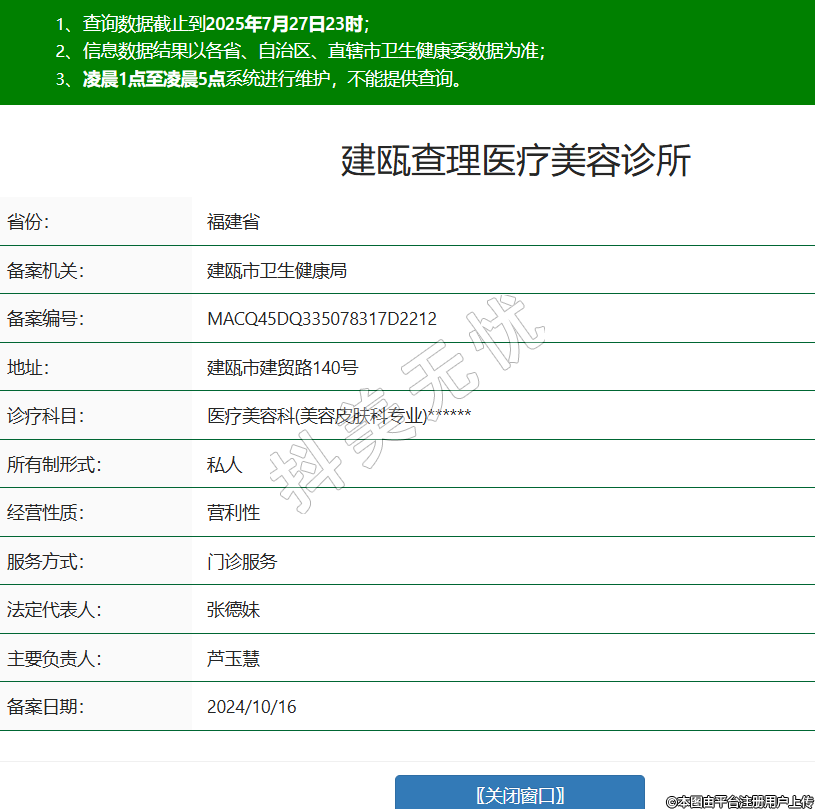Image resolution: width=815 pixels, height=809 pixels.
Task: Select the province value 福建省
Action: click(x=233, y=222)
